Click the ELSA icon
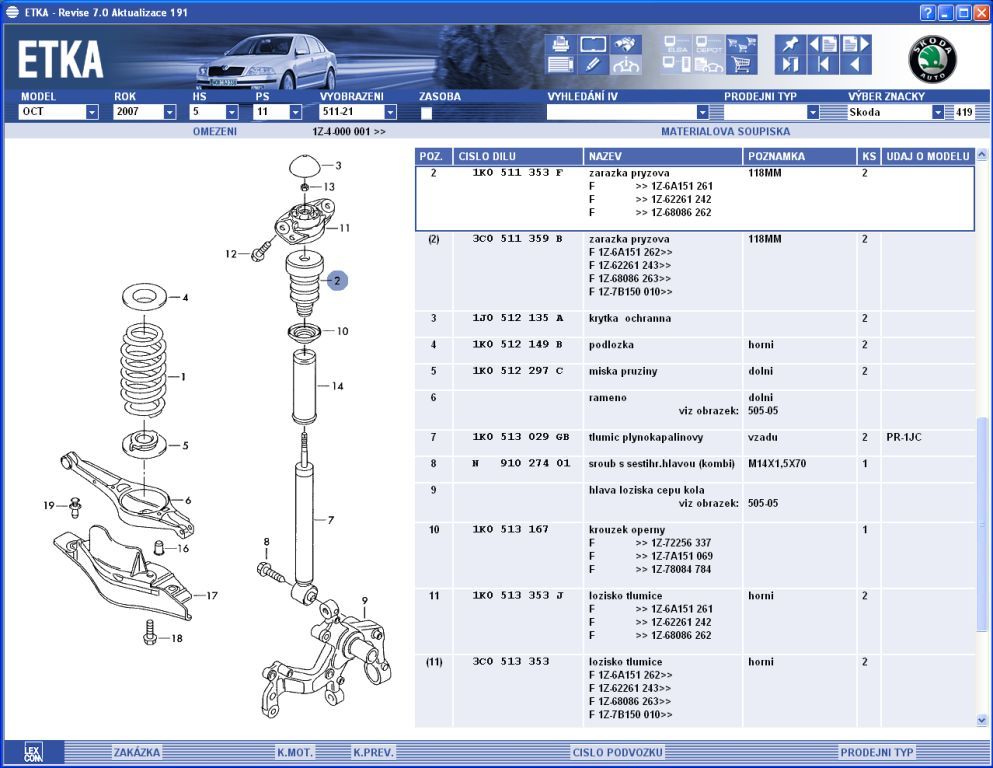 click(677, 44)
